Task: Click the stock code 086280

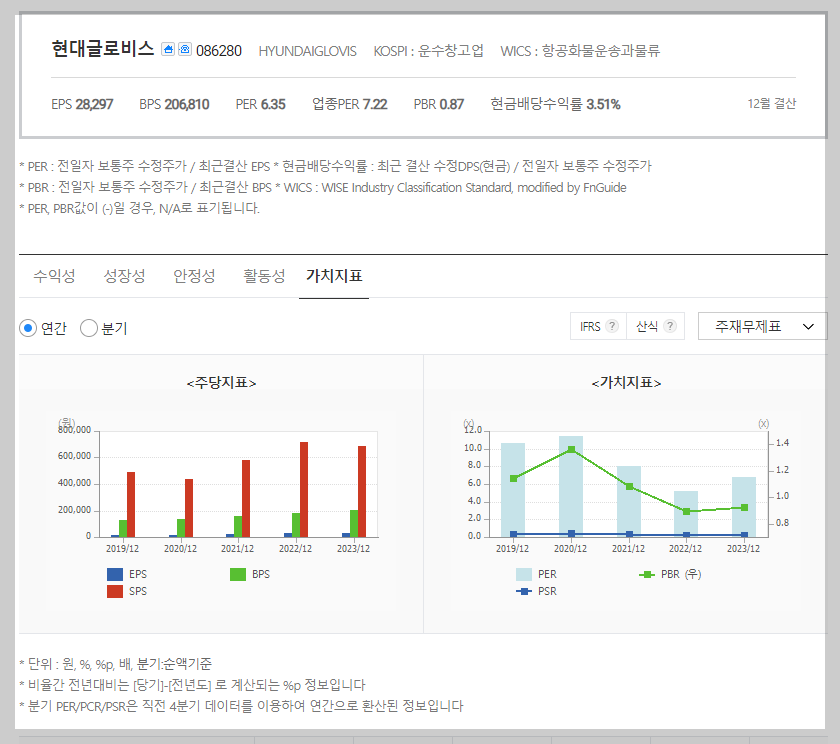Action: point(219,51)
